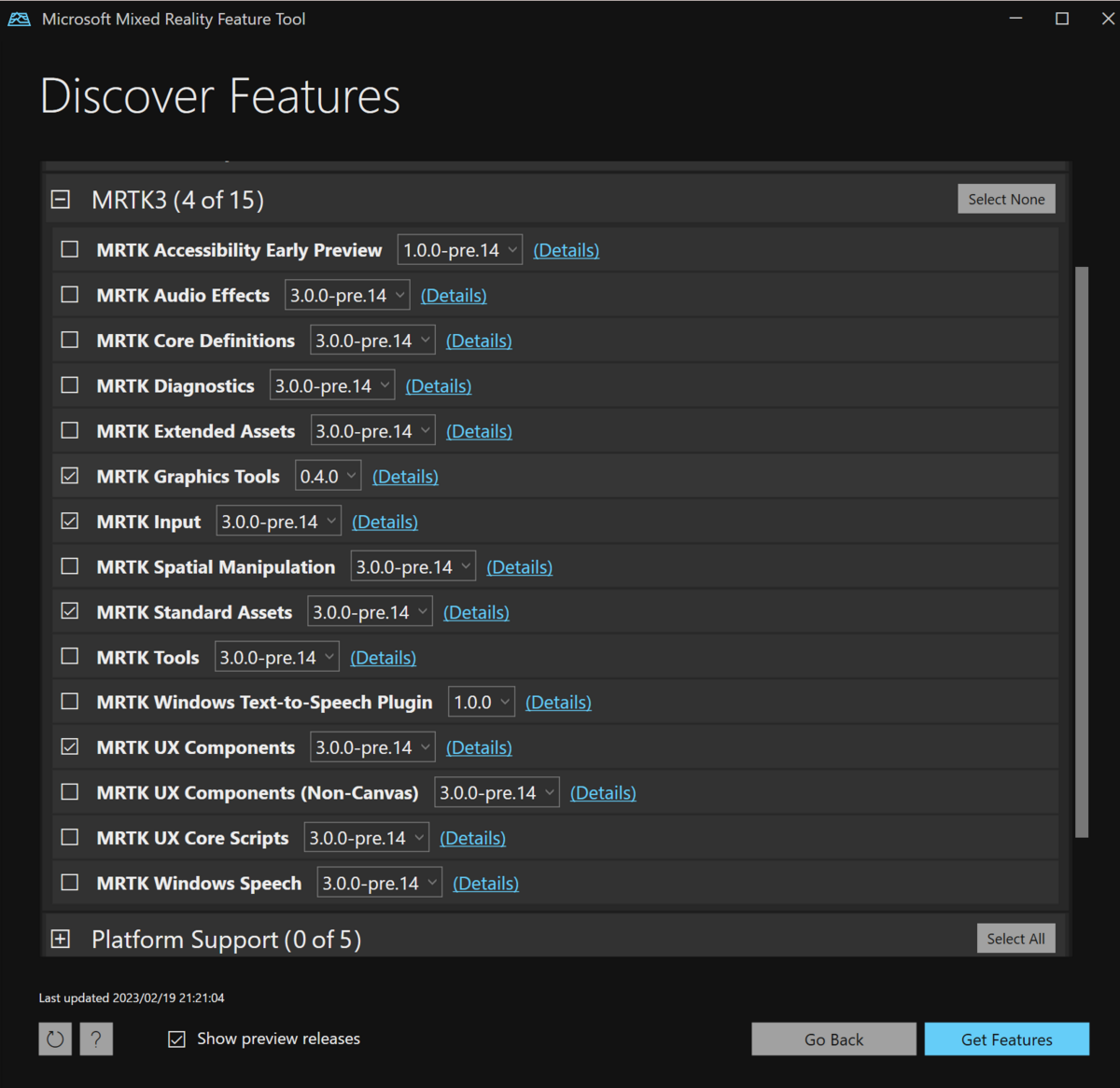1120x1088 pixels.
Task: View Details for Windows Text-to-Speech Plugin
Action: (x=558, y=702)
